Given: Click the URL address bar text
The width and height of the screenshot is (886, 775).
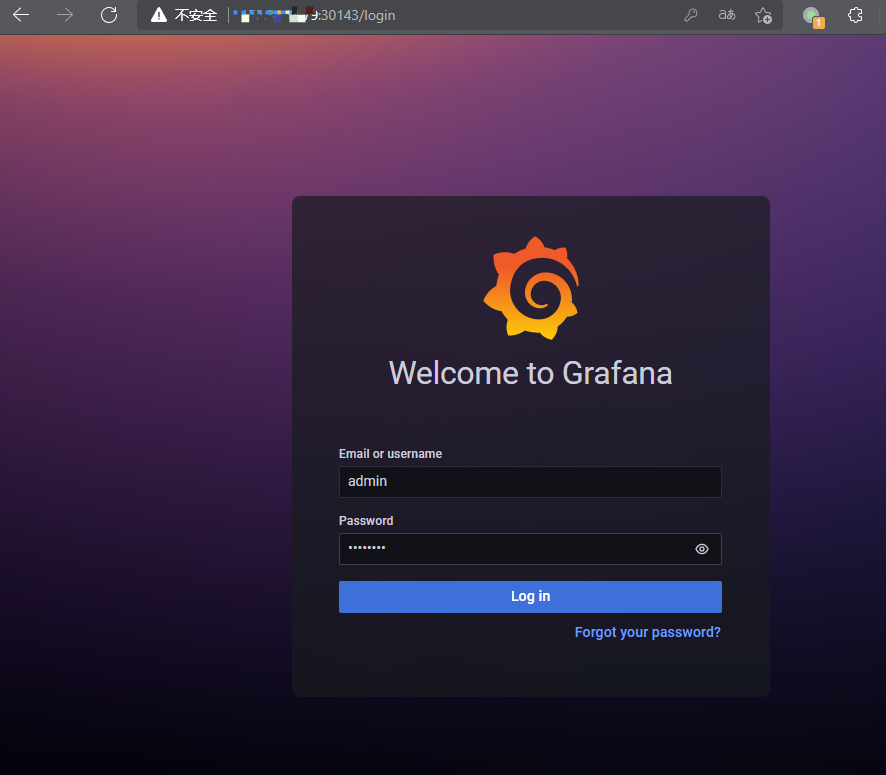Looking at the screenshot, I should tap(314, 15).
